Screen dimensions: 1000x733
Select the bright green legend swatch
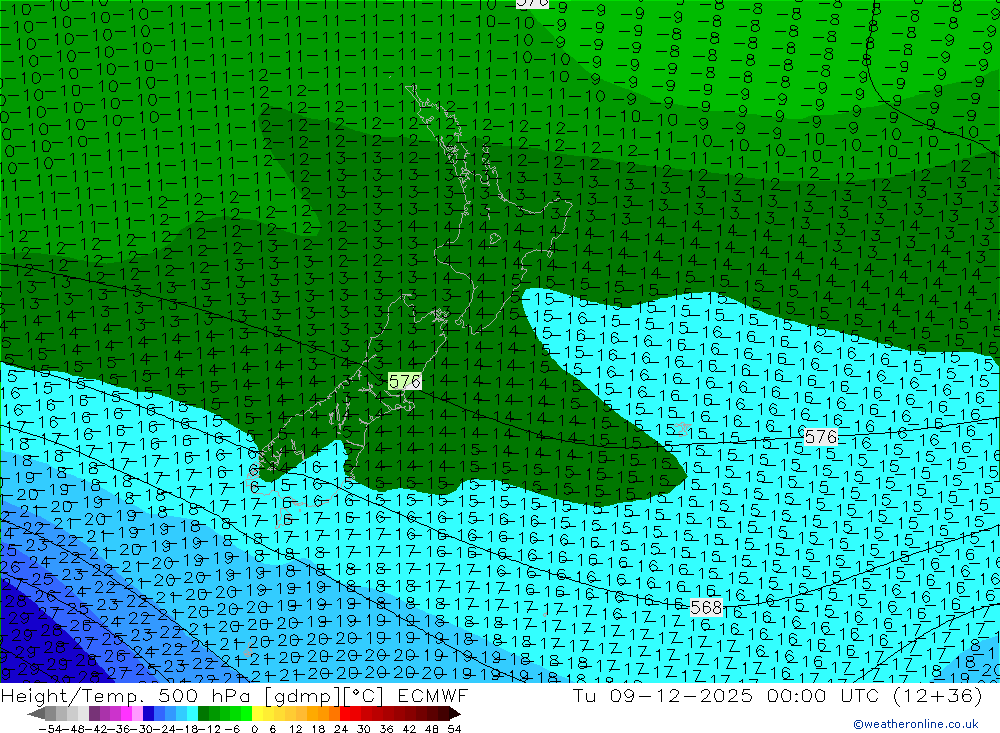[241, 713]
